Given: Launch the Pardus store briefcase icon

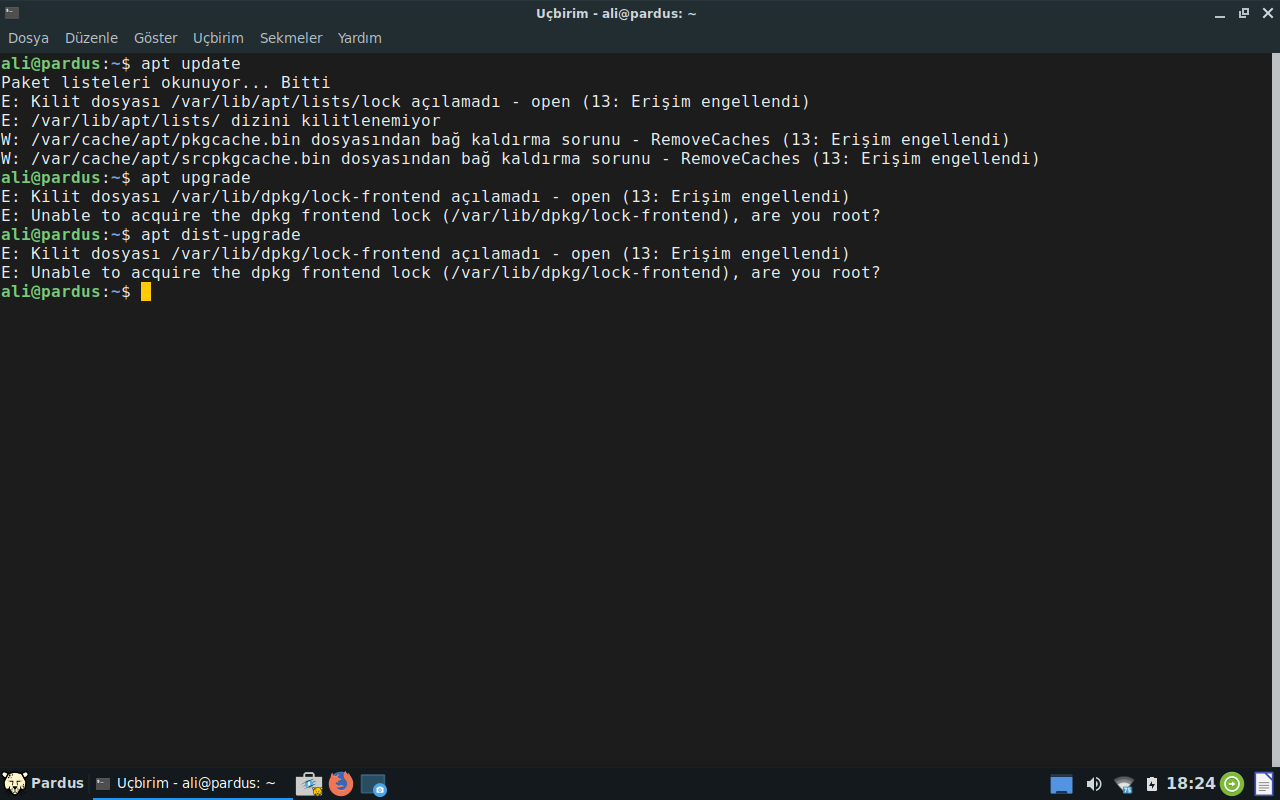Looking at the screenshot, I should tap(309, 783).
